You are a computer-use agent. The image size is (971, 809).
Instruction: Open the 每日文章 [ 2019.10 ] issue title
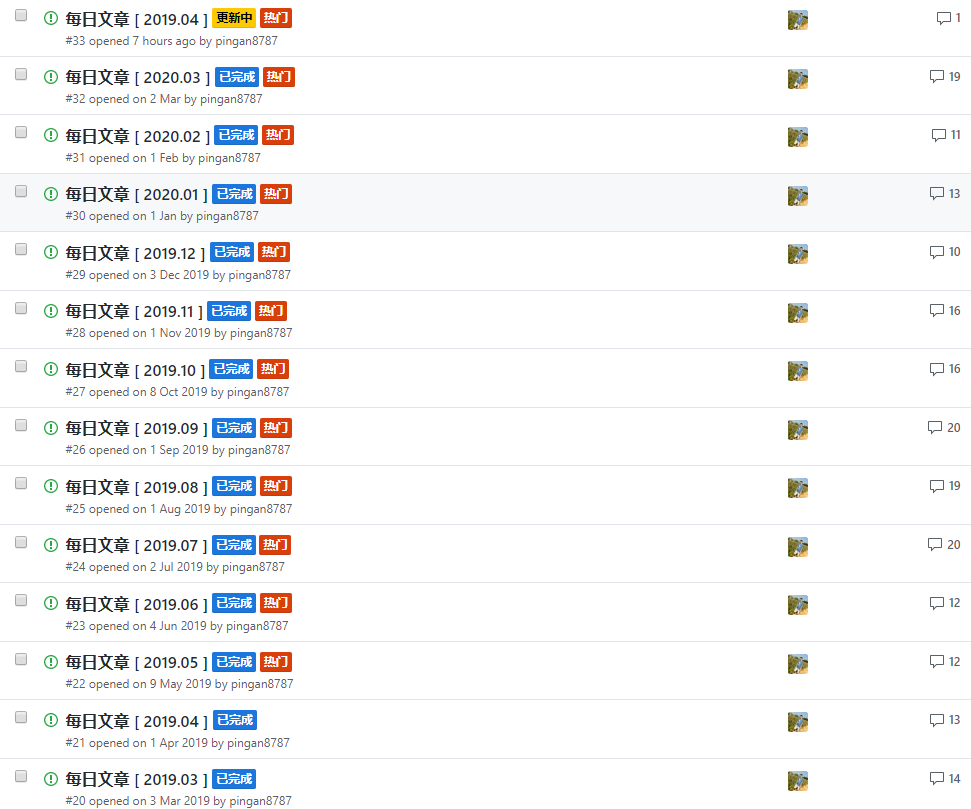(x=135, y=370)
